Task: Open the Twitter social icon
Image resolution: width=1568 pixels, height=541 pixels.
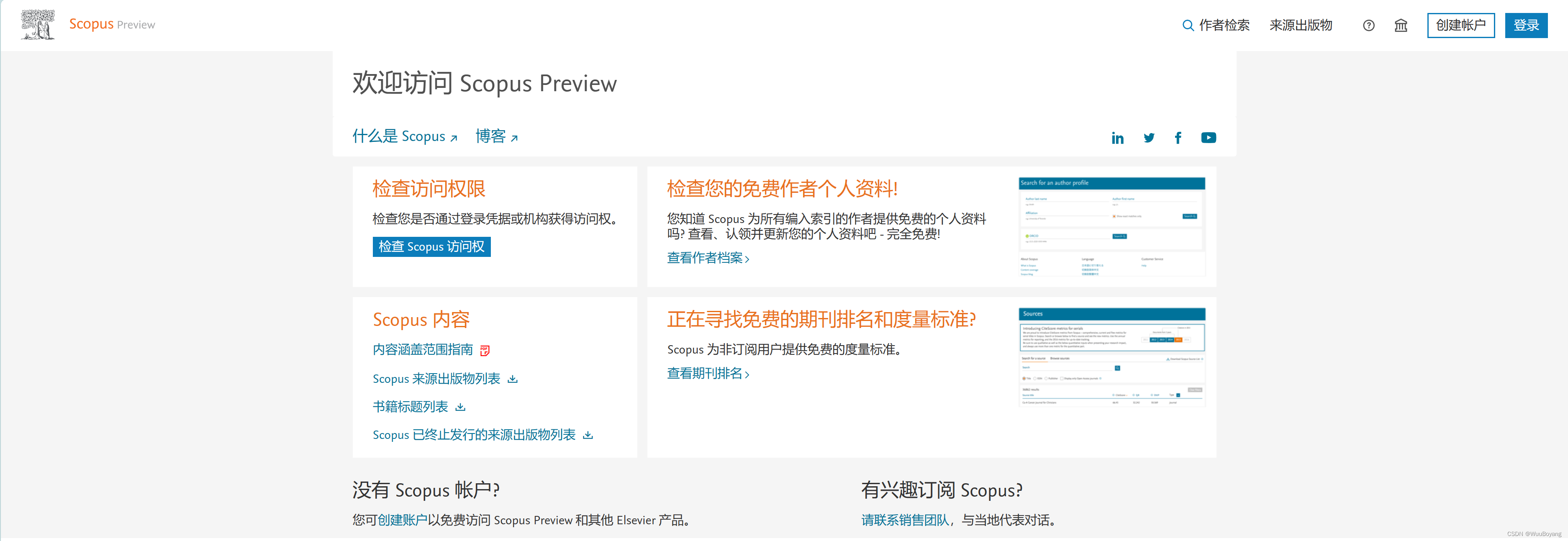Action: pyautogui.click(x=1149, y=138)
